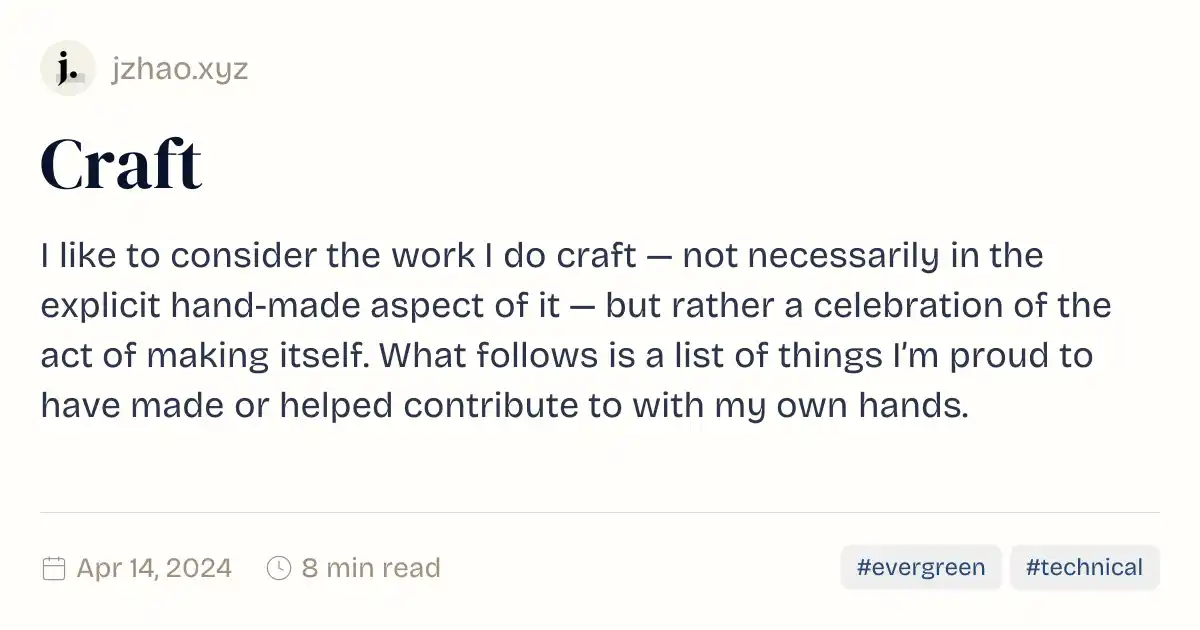Click the "Craft" article title
This screenshot has width=1200, height=630.
(121, 163)
